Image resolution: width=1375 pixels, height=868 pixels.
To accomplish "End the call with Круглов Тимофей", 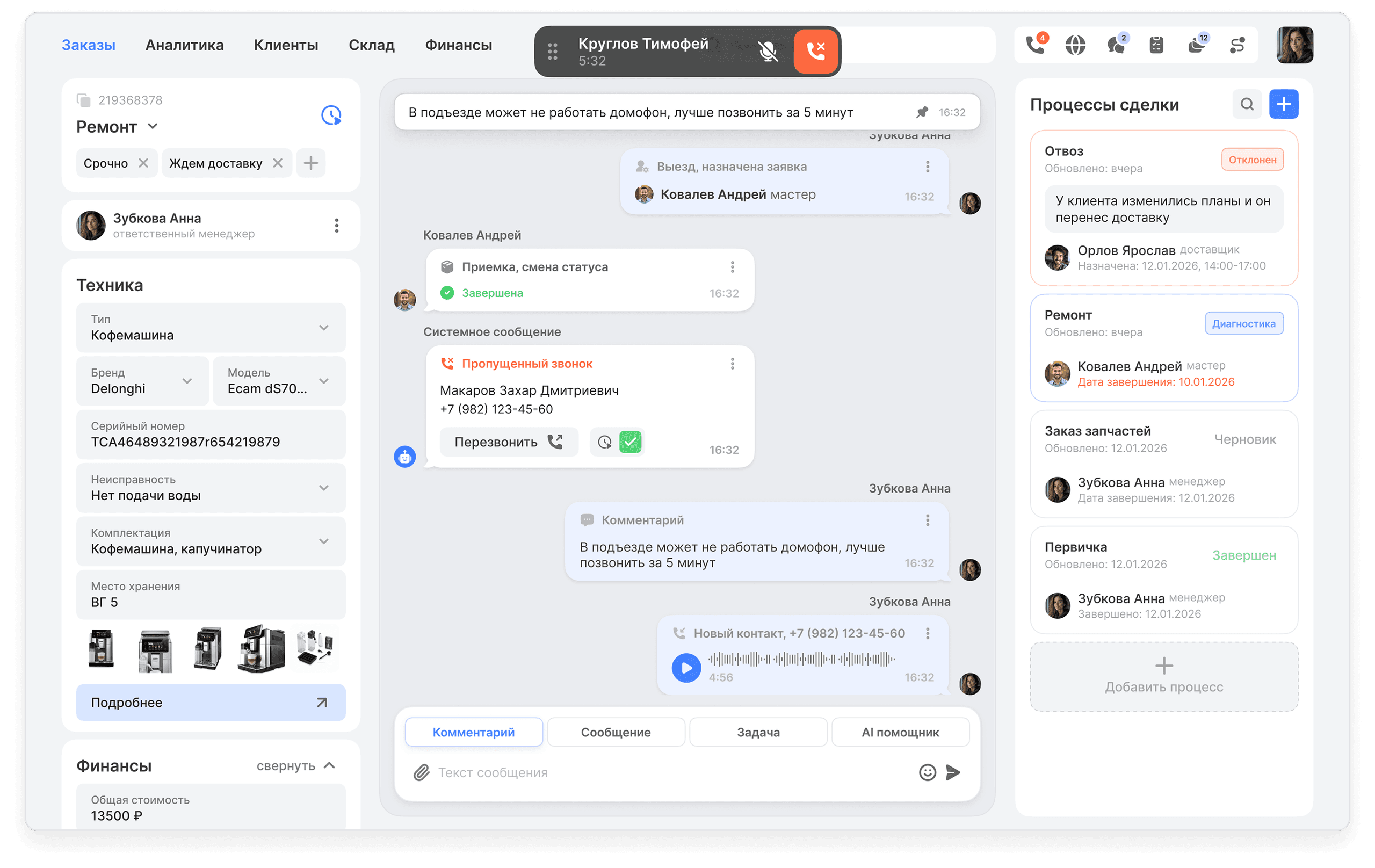I will pos(815,51).
